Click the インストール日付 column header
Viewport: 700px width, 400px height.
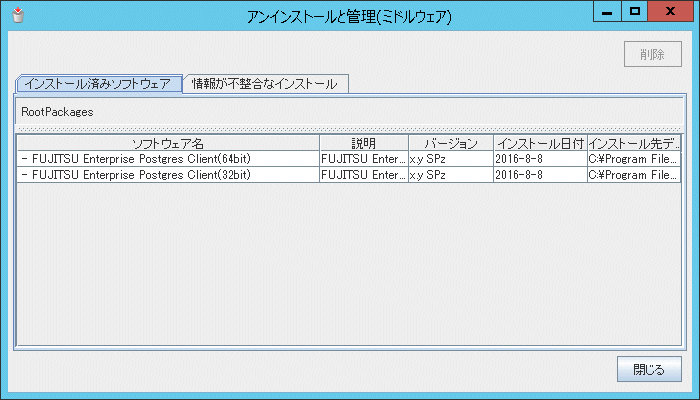pyautogui.click(x=541, y=143)
